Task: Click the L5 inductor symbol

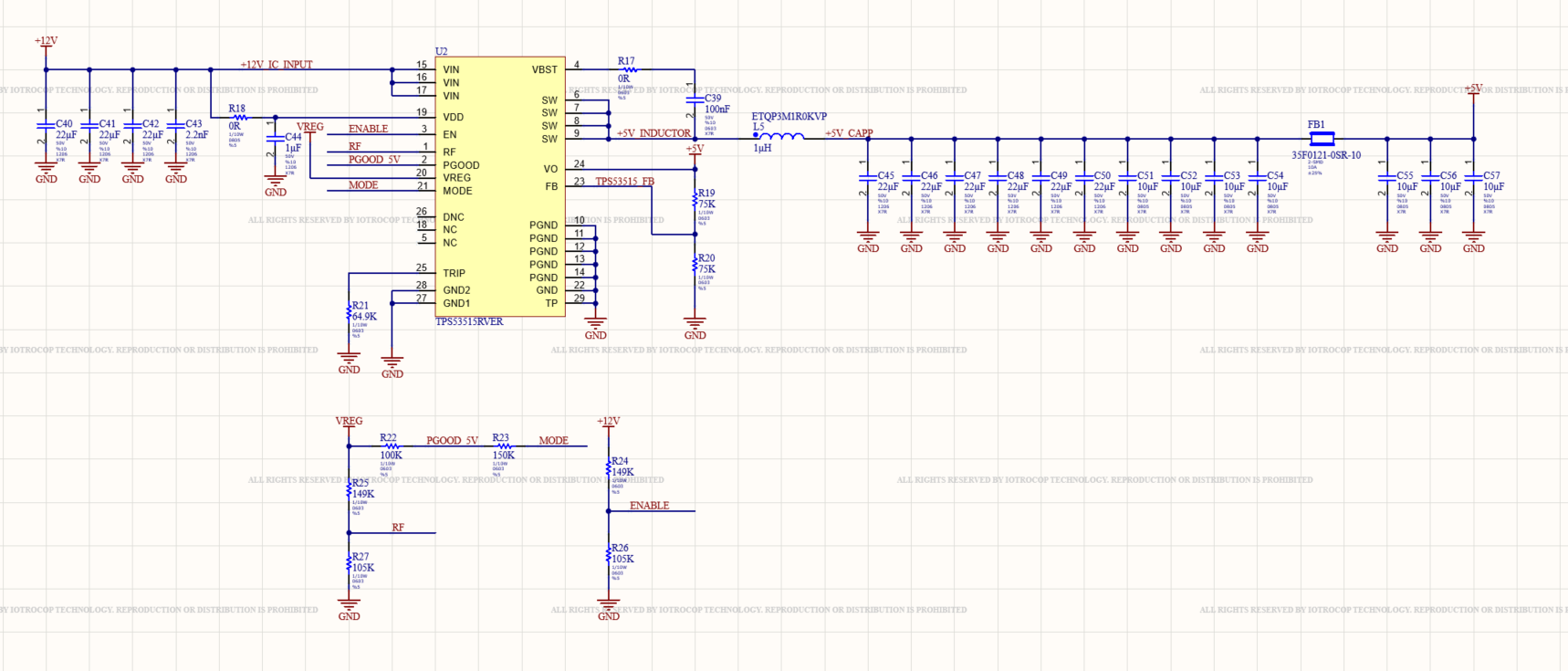Action: coord(779,137)
